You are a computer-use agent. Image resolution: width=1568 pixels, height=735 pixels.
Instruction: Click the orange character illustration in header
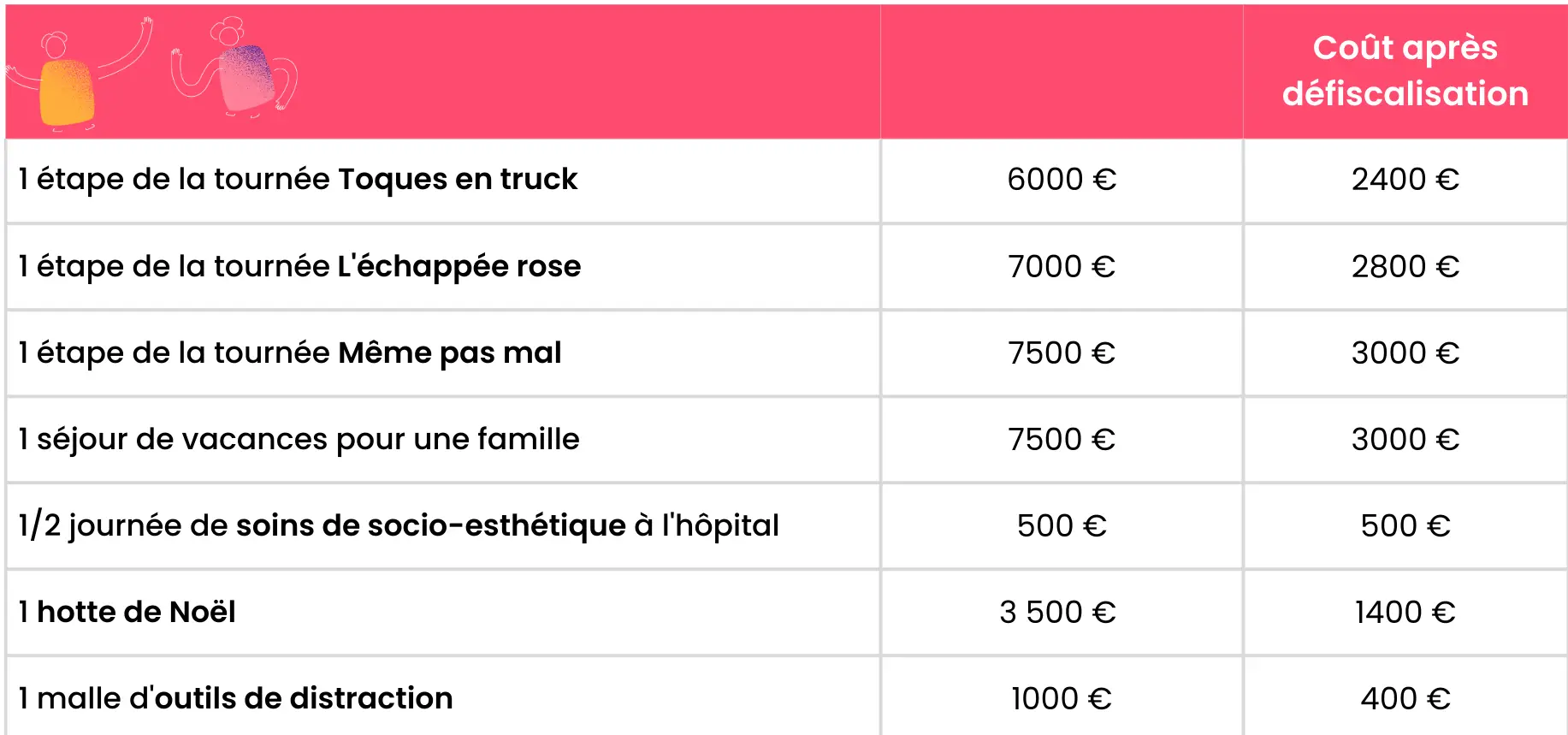tap(67, 90)
